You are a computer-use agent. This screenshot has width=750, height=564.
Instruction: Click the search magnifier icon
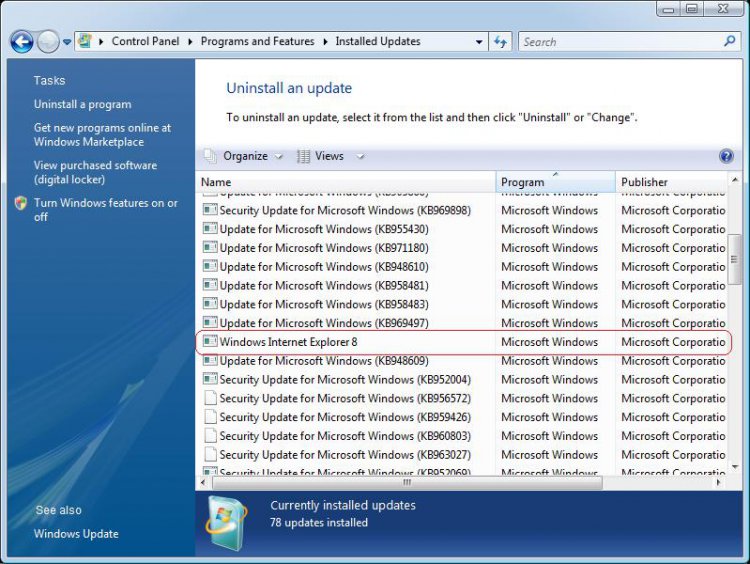(x=729, y=41)
